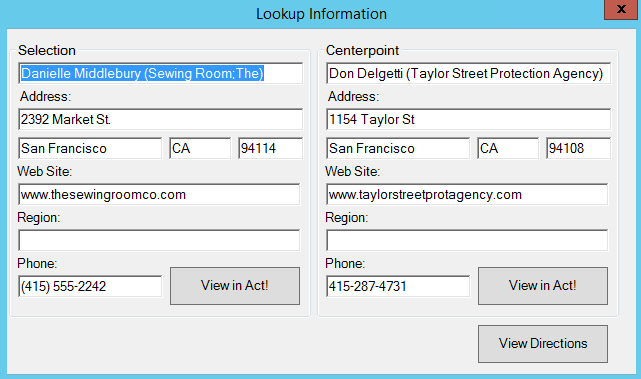Click the Web Site: label under Centerpoint
The image size is (641, 379).
[x=352, y=171]
